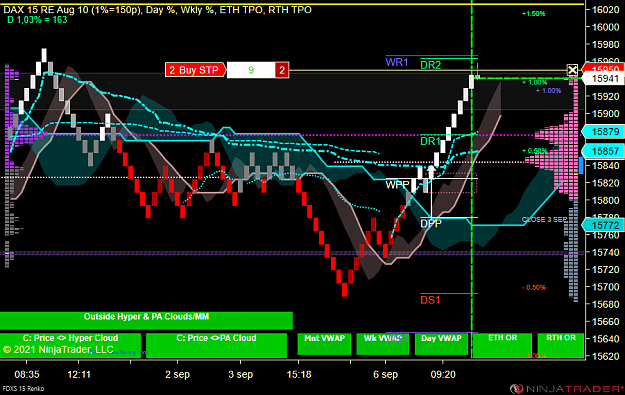The image size is (625, 395).
Task: Click the white up arrow marker near WPP
Action: pyautogui.click(x=431, y=171)
